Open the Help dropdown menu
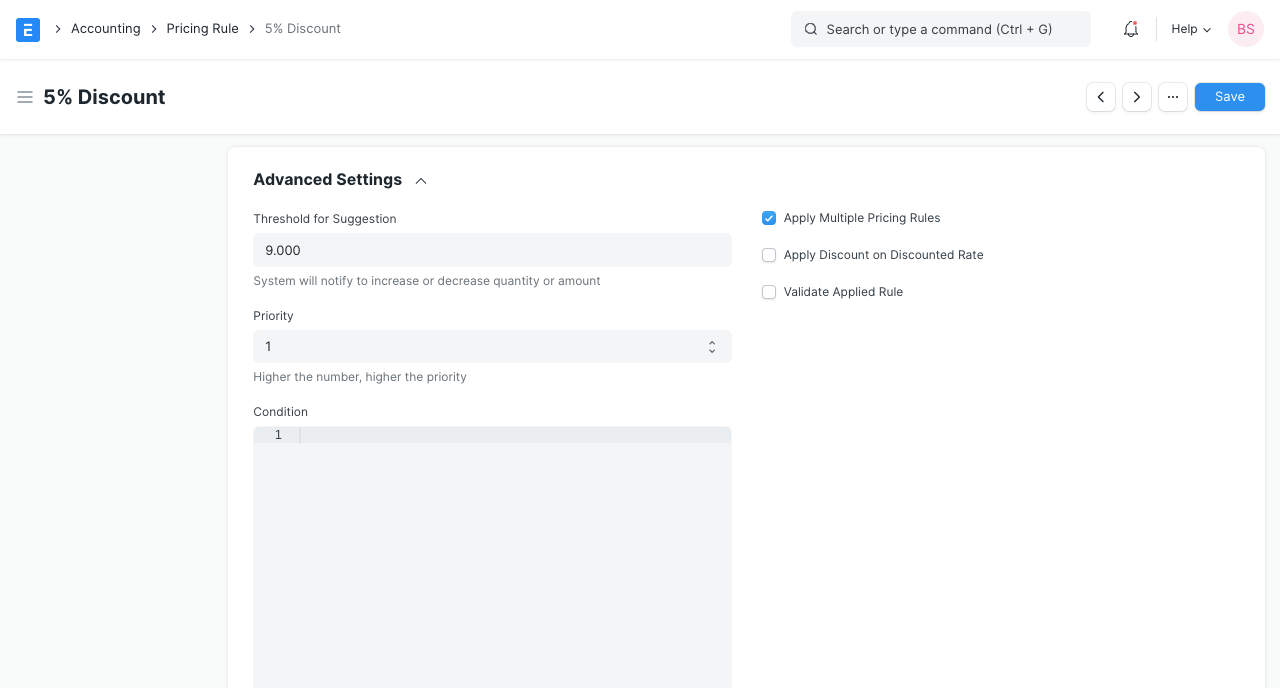1280x688 pixels. pos(1189,29)
